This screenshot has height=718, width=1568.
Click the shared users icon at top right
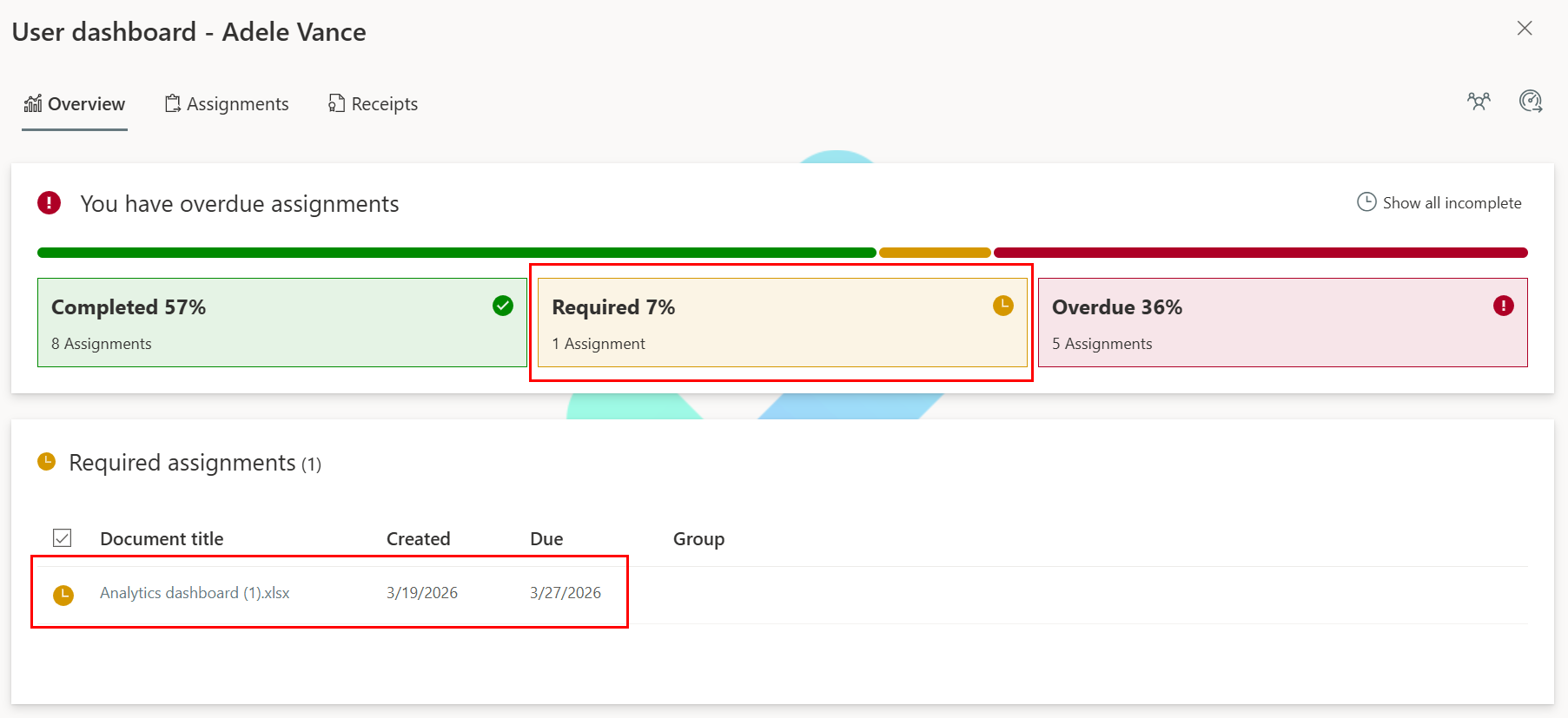(x=1479, y=102)
